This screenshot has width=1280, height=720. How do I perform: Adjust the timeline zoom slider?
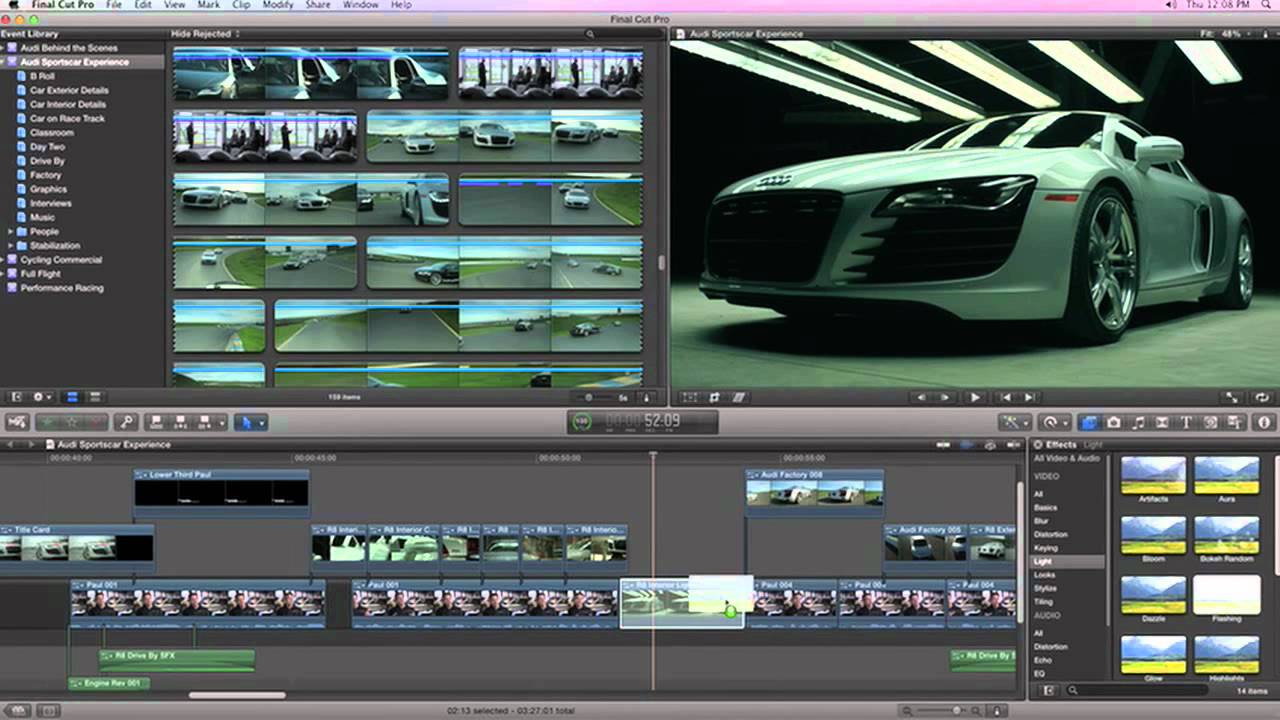[958, 711]
